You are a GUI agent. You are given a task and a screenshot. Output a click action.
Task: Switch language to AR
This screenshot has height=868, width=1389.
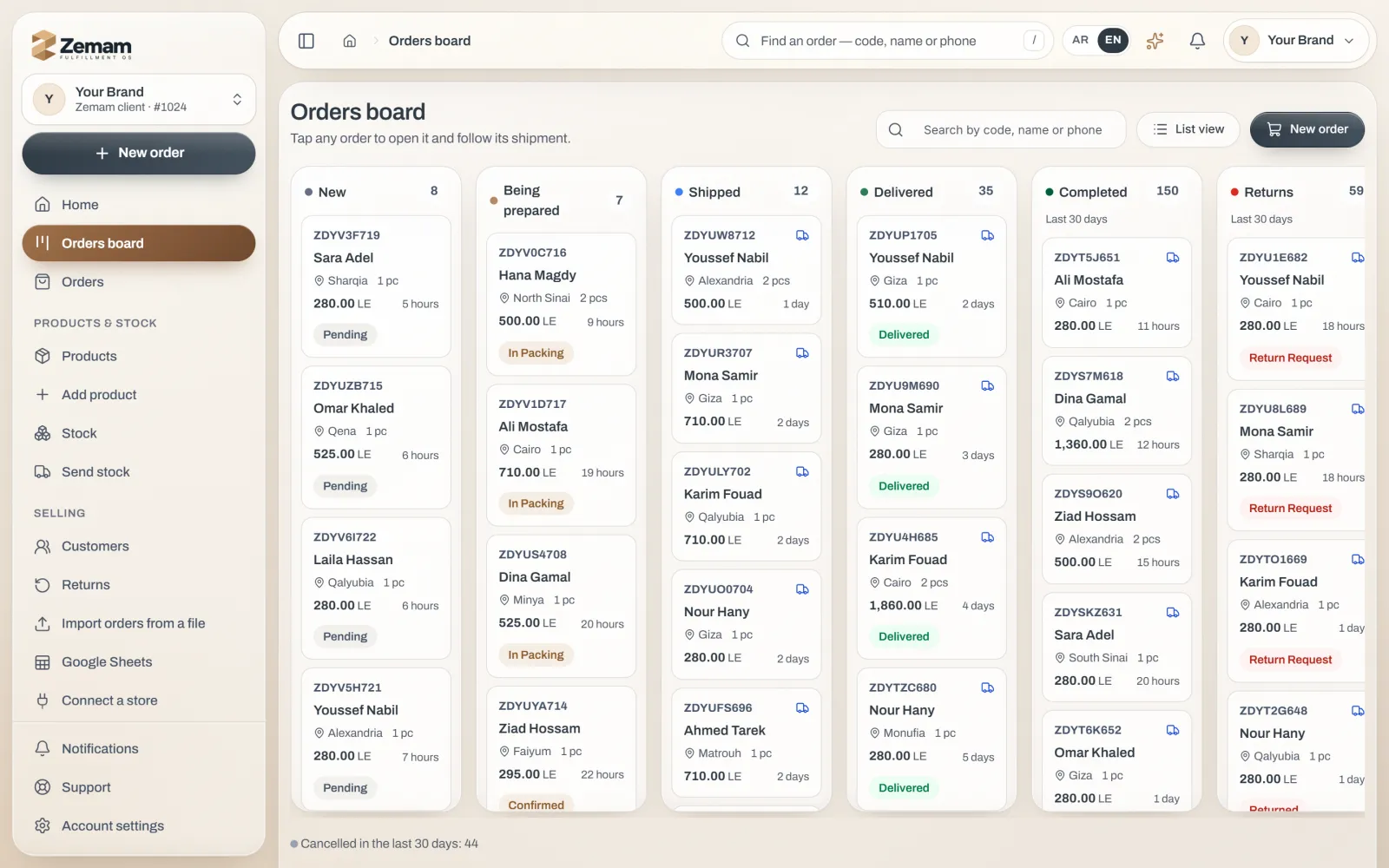click(x=1080, y=40)
